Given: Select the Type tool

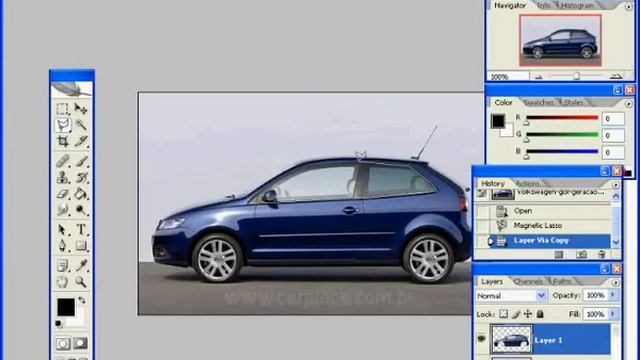Looking at the screenshot, I should pos(81,230).
